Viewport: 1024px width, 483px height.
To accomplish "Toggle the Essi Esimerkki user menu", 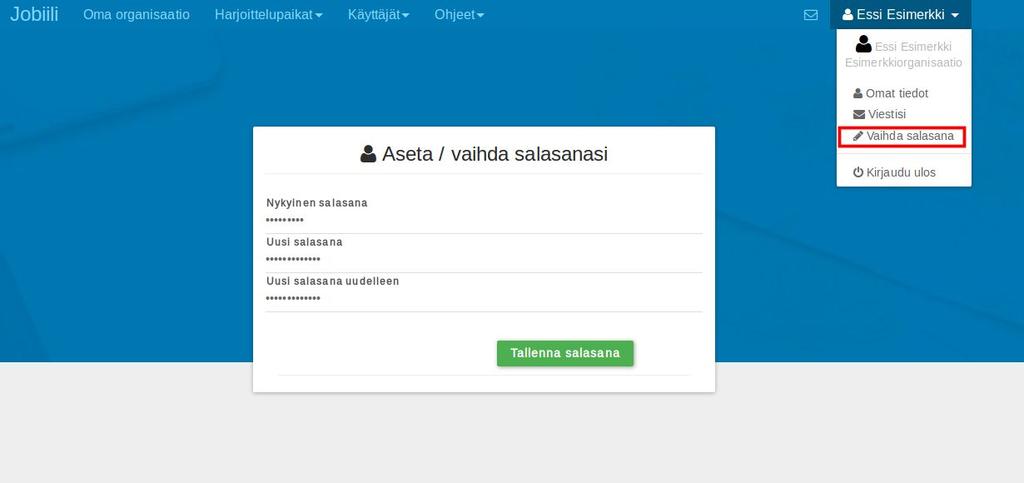I will (x=901, y=14).
